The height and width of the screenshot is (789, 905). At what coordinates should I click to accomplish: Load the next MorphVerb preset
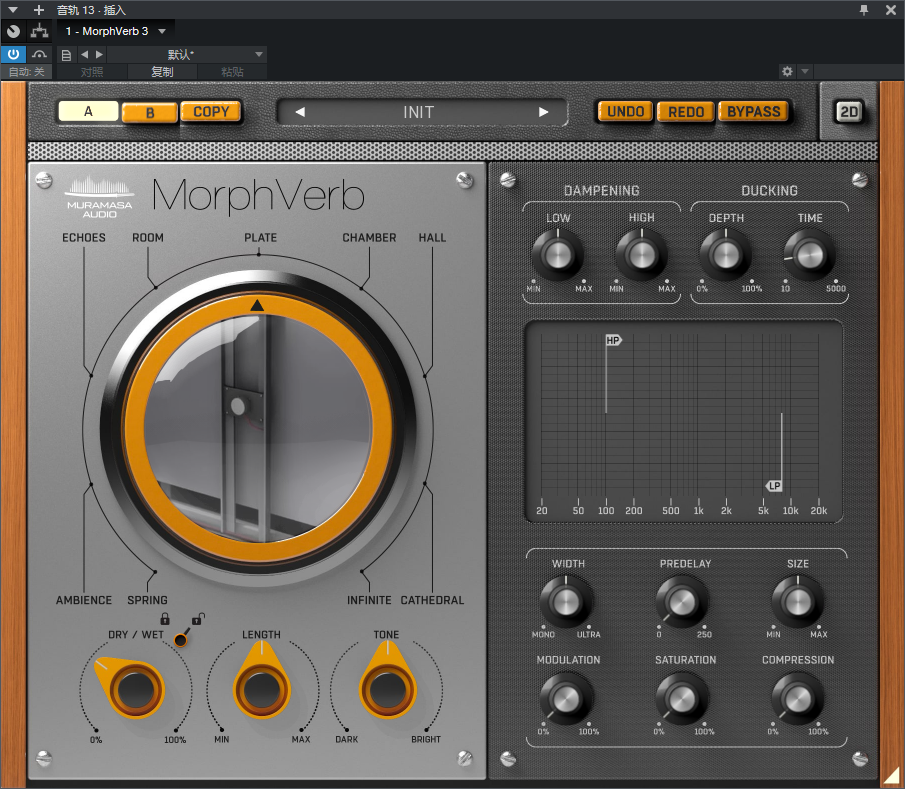coord(543,112)
